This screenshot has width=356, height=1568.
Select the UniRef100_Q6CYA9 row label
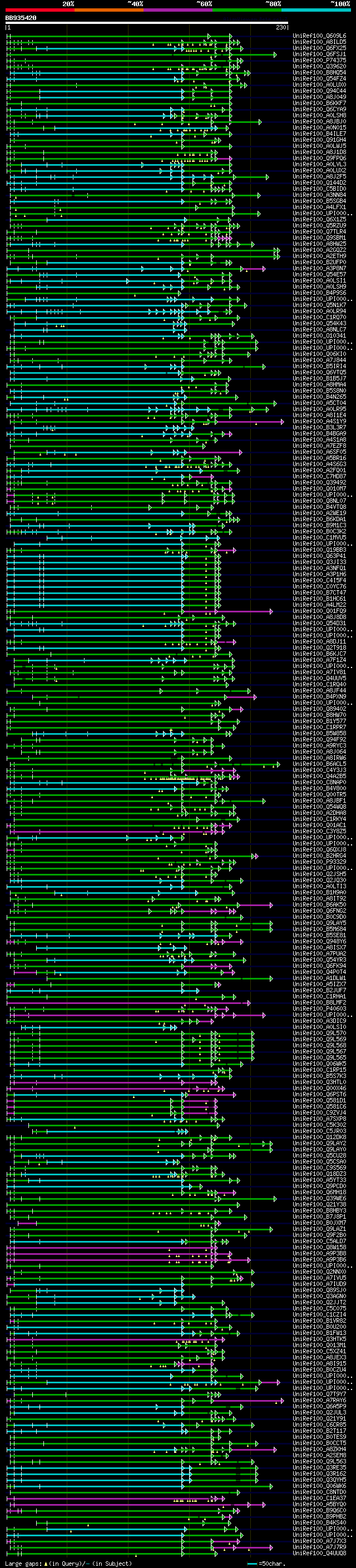pyautogui.click(x=319, y=109)
